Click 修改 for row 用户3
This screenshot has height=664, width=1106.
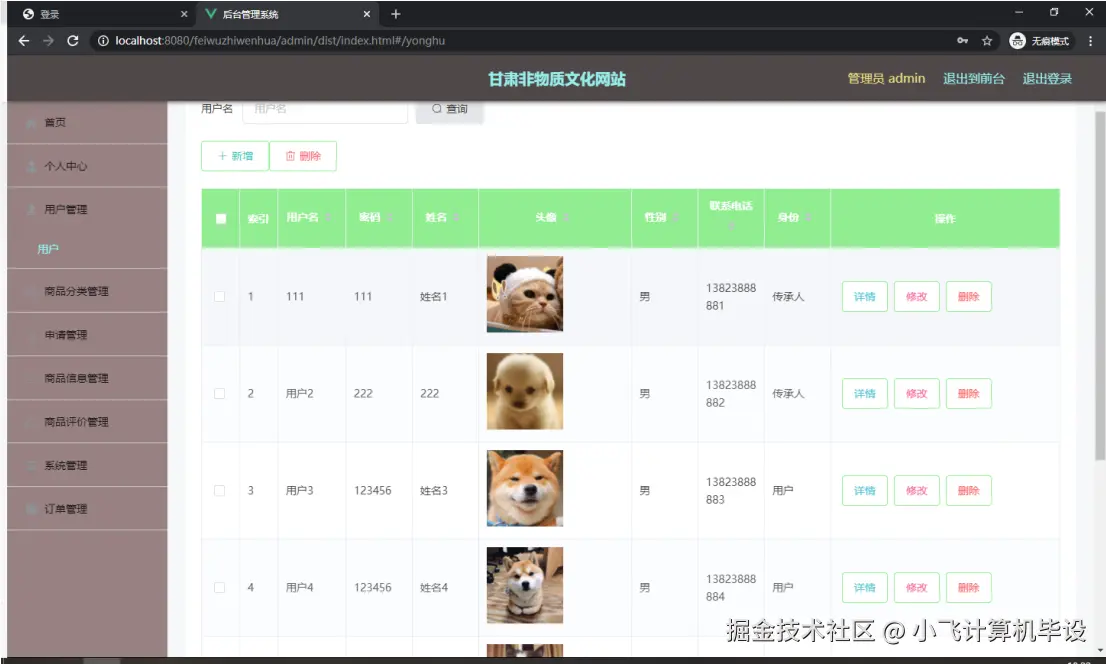[x=916, y=490]
